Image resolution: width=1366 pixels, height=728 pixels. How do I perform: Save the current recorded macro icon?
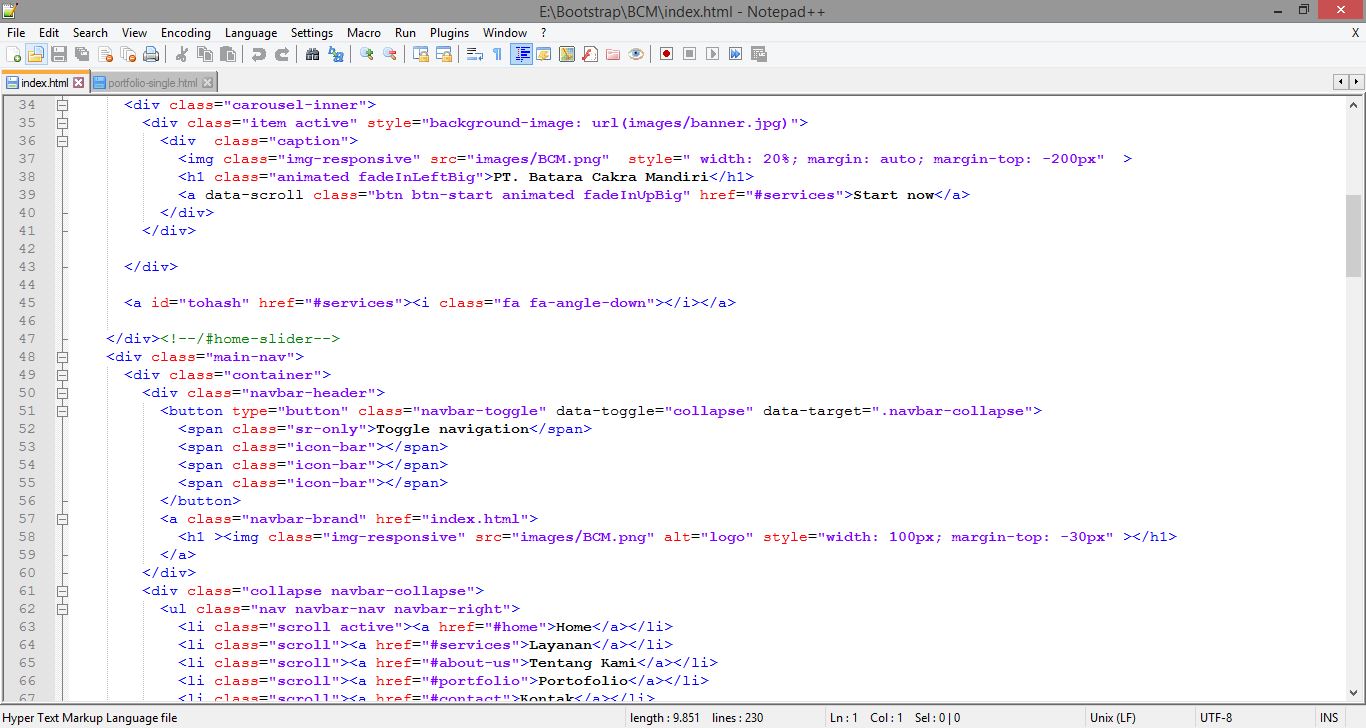point(758,54)
